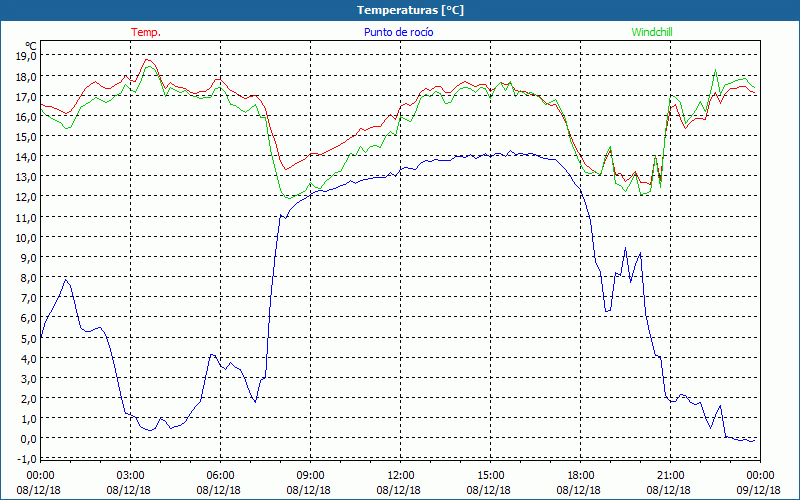
Task: Click the °C unit label on the axis
Action: pyautogui.click(x=31, y=46)
